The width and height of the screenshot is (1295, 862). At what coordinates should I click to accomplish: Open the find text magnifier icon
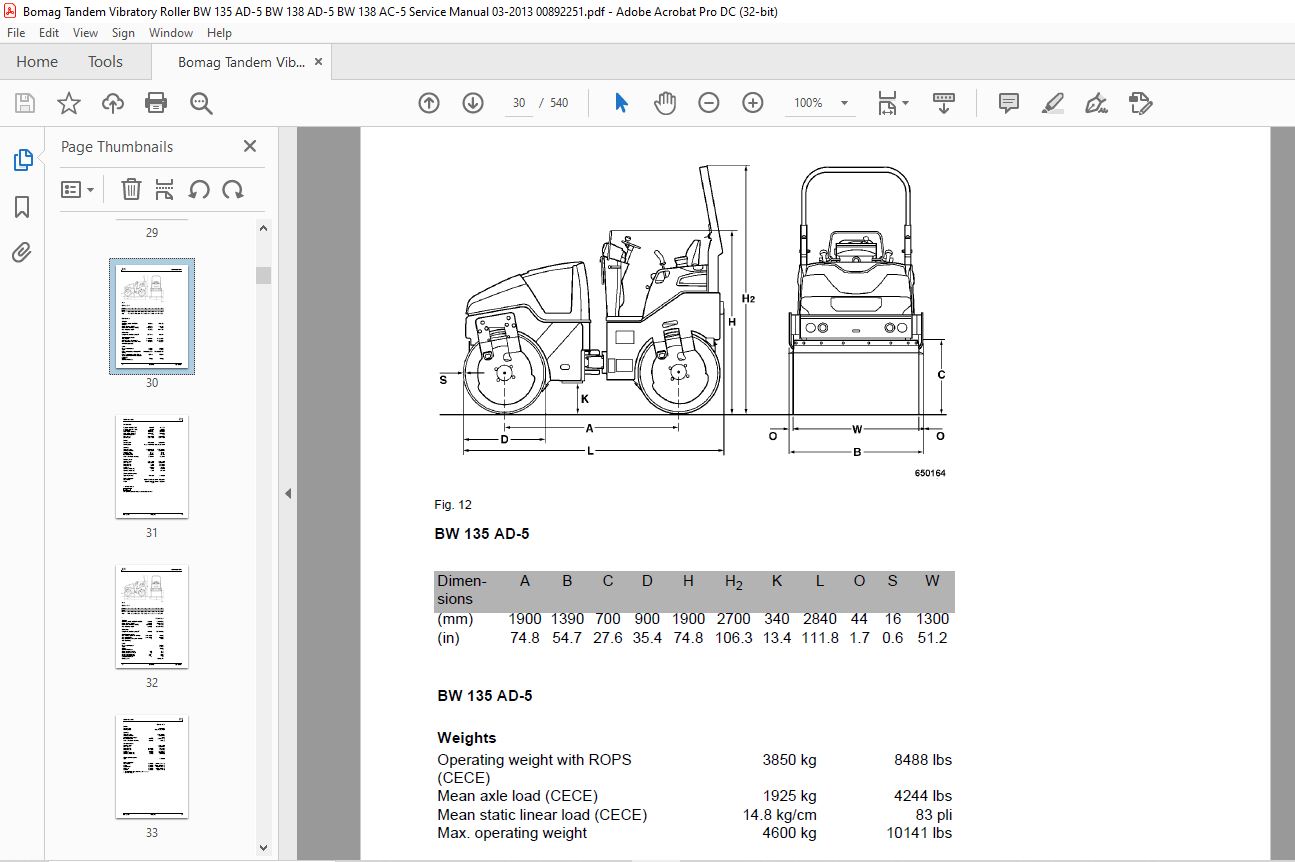tap(201, 103)
